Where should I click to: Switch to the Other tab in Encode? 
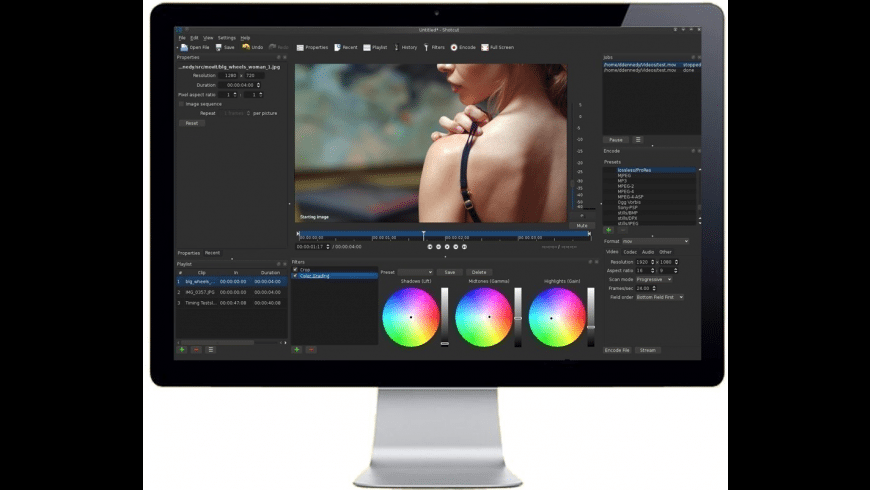coord(665,252)
